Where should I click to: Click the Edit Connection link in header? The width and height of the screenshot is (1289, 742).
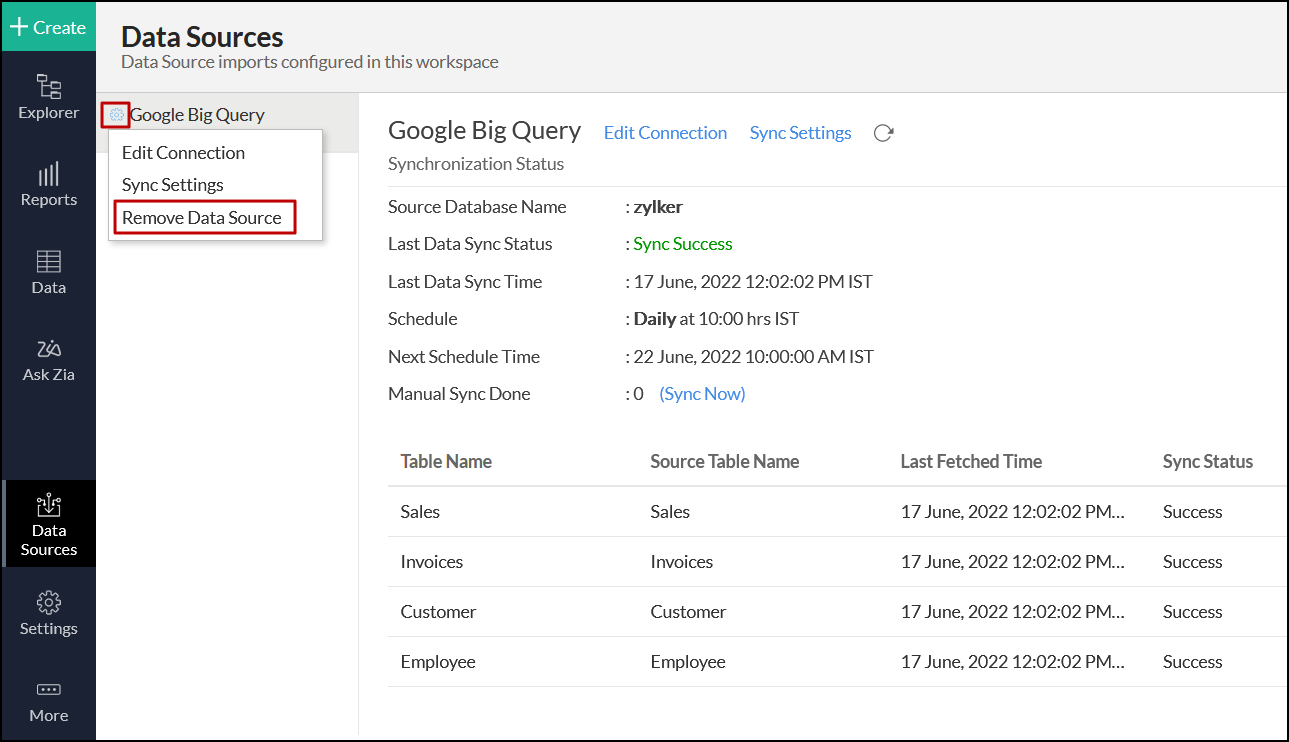(665, 133)
